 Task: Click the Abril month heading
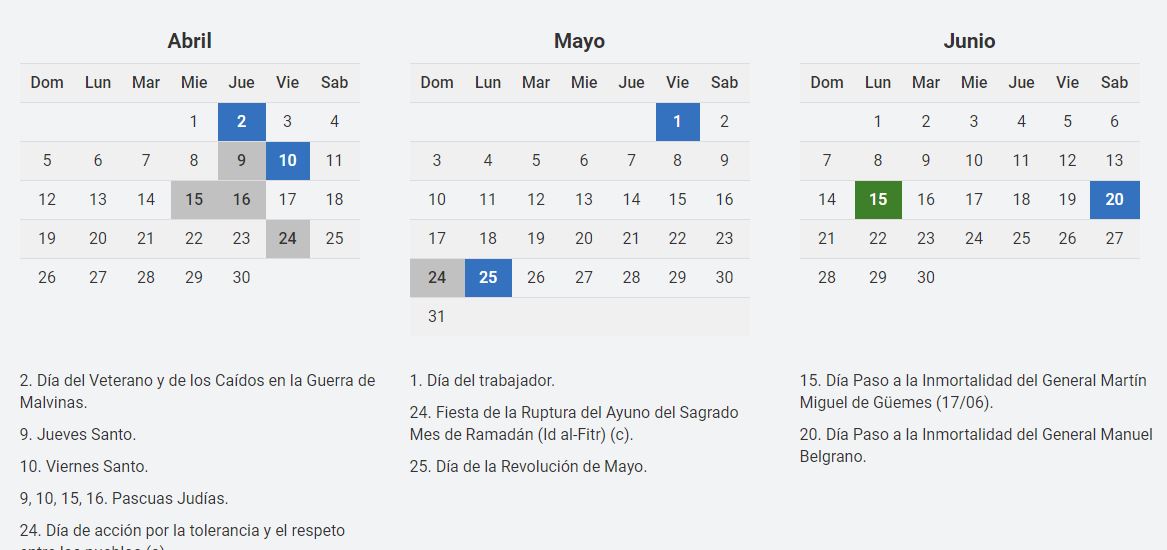[189, 41]
